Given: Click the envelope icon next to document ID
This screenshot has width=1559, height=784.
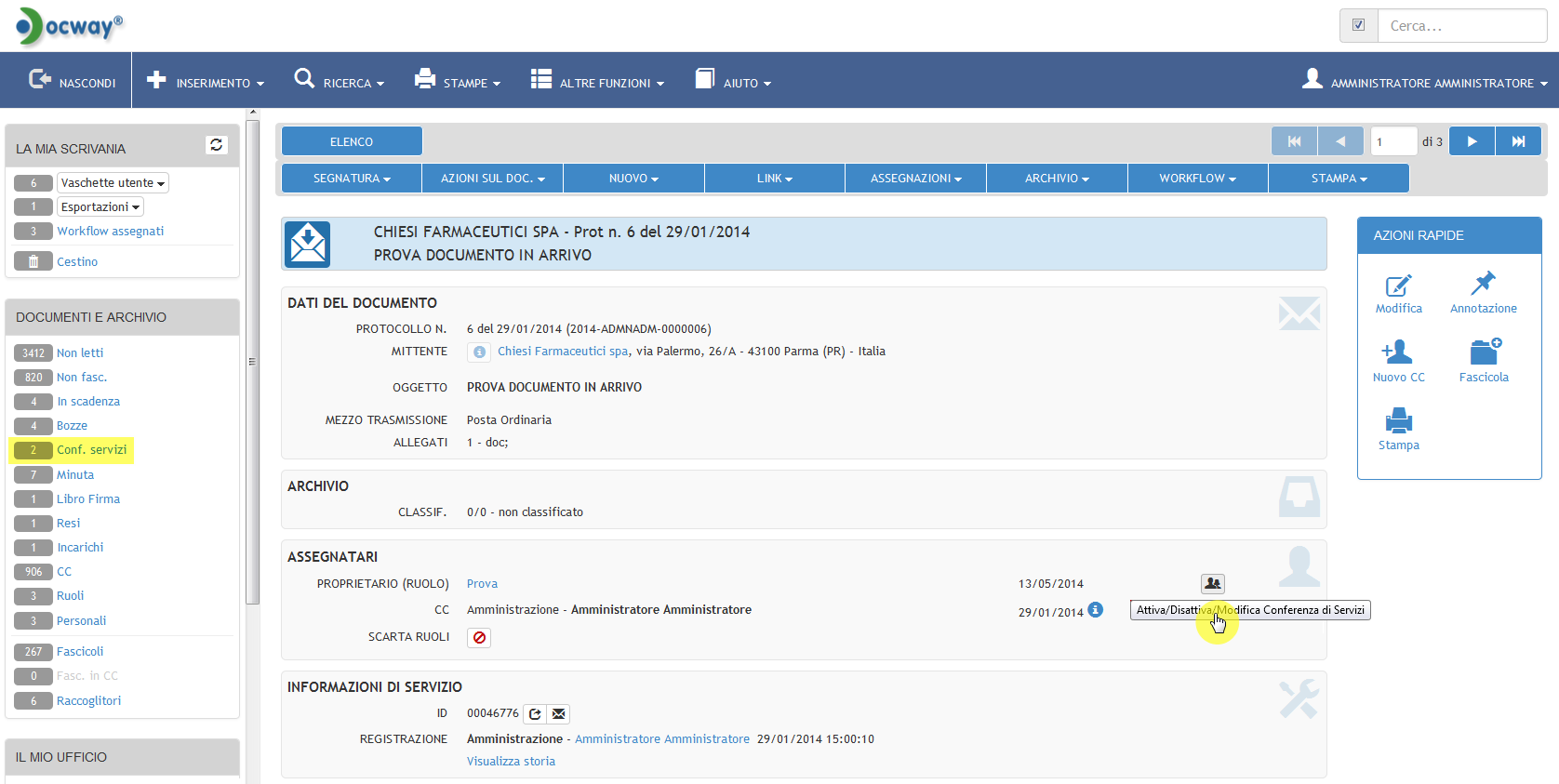Looking at the screenshot, I should pyautogui.click(x=558, y=714).
